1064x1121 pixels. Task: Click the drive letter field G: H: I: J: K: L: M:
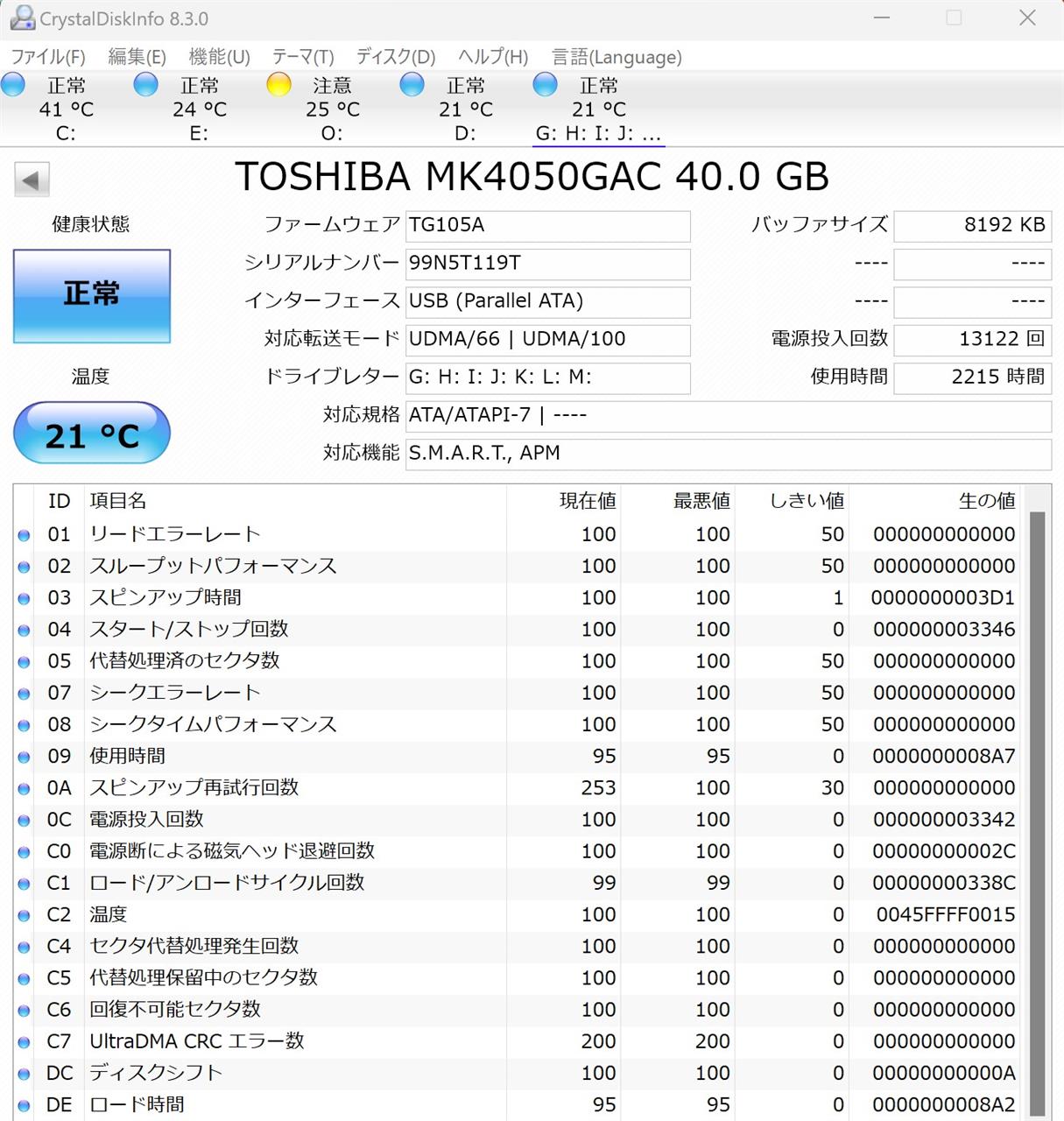tap(548, 377)
